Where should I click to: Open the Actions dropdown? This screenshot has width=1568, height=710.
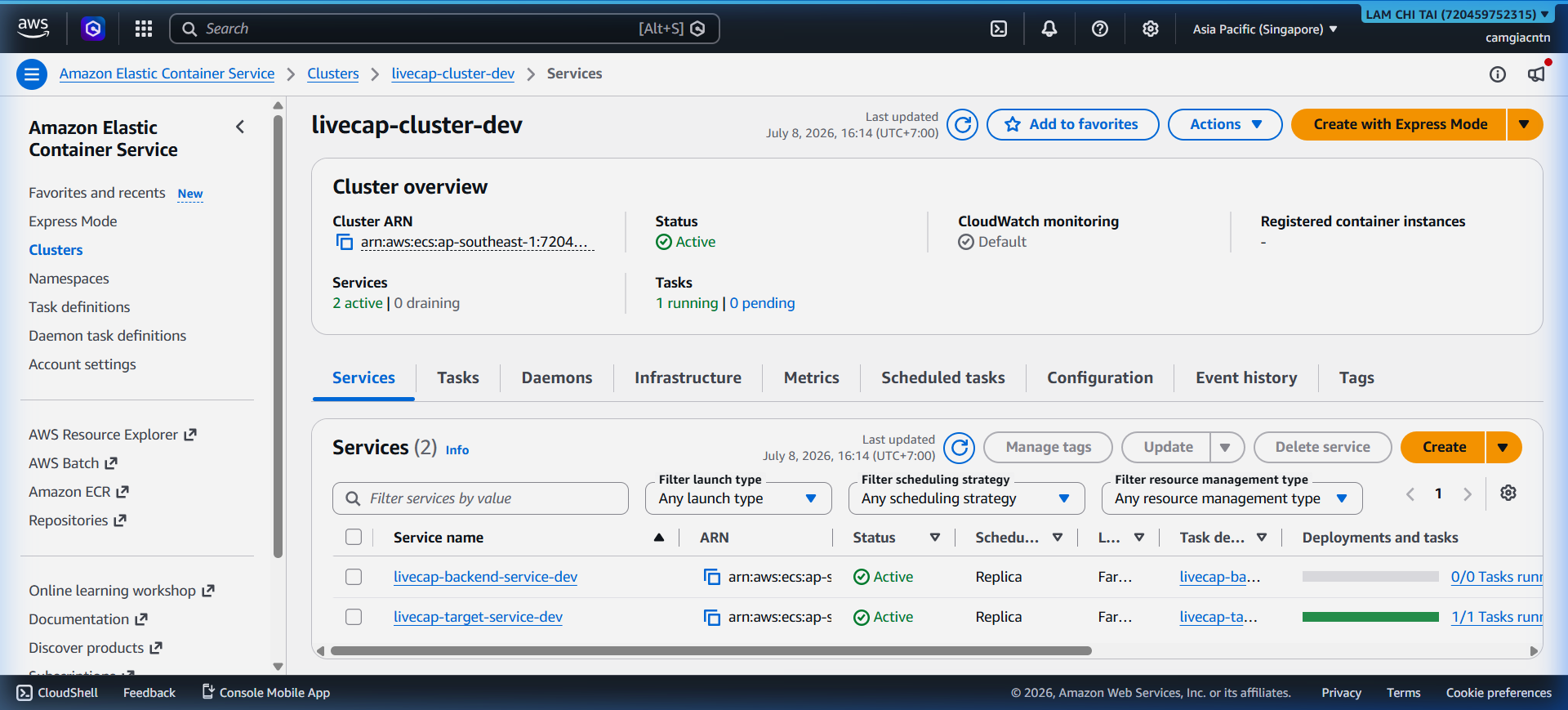coord(1225,124)
